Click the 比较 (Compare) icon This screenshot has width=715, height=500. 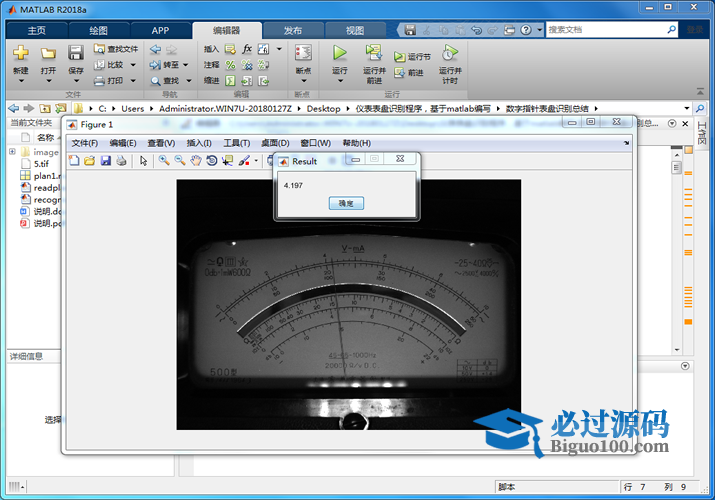[99, 65]
